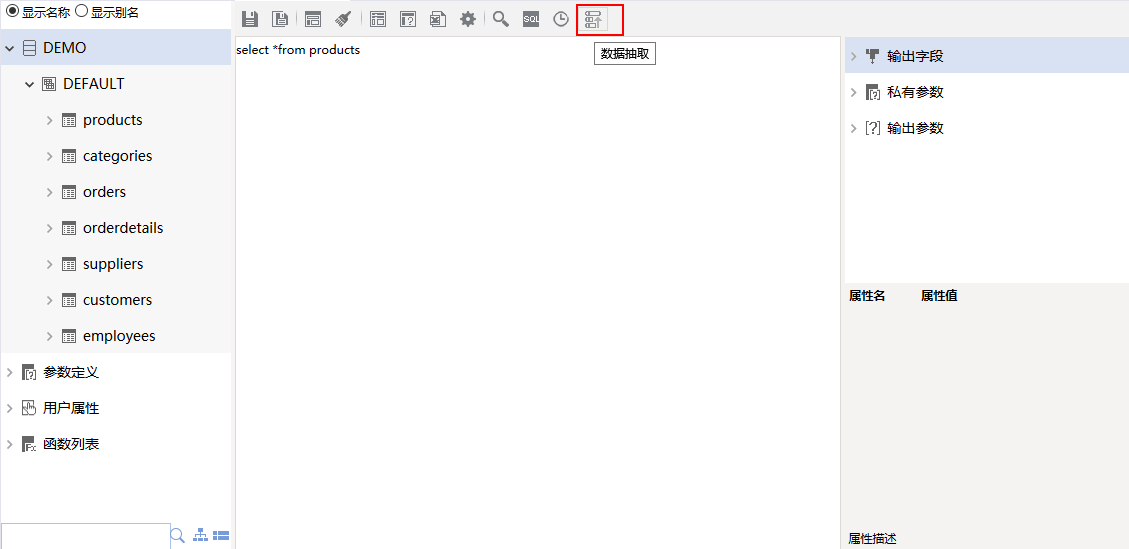This screenshot has height=549, width=1129.
Task: Select the DEMO label in the tree
Action: tap(65, 48)
